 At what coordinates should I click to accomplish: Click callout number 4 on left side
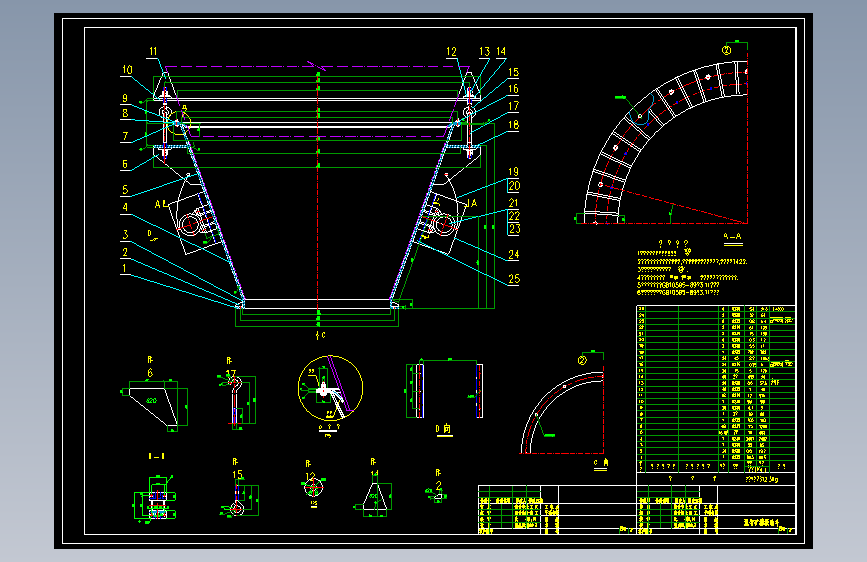pyautogui.click(x=125, y=207)
